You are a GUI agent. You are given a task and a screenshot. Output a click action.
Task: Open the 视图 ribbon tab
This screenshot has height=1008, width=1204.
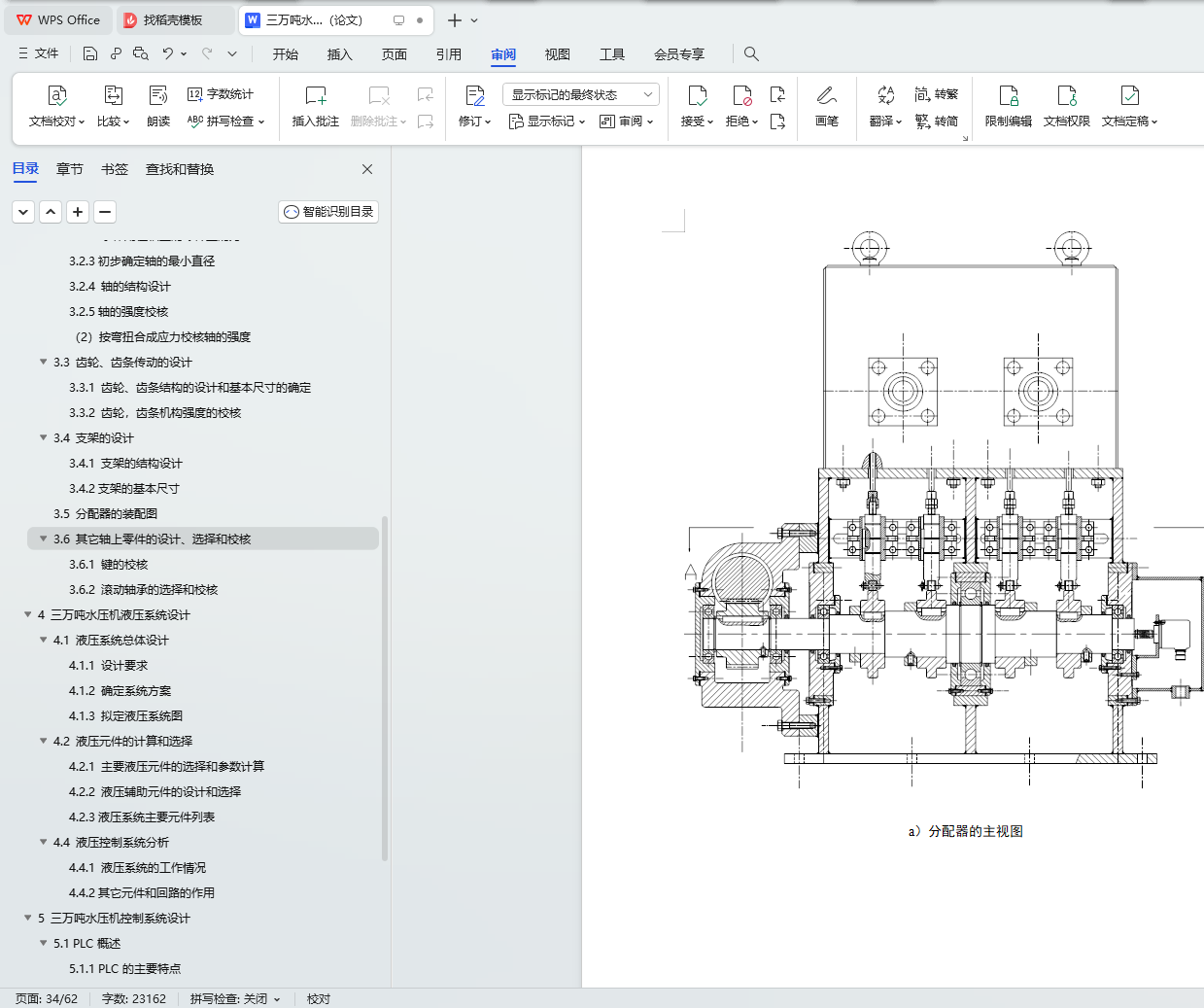557,54
